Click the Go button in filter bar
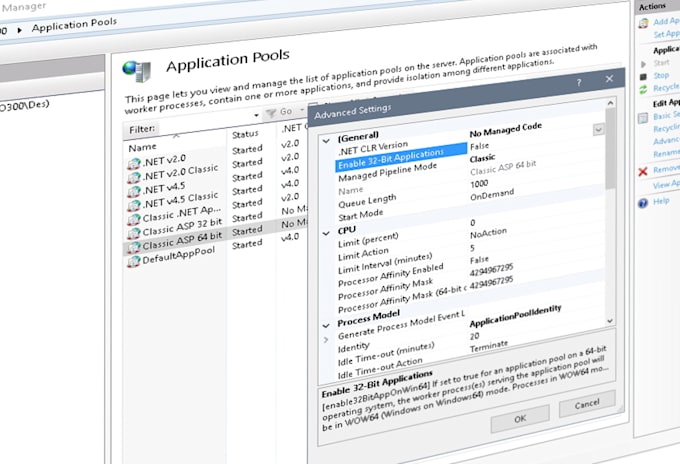680x464 pixels. (286, 111)
